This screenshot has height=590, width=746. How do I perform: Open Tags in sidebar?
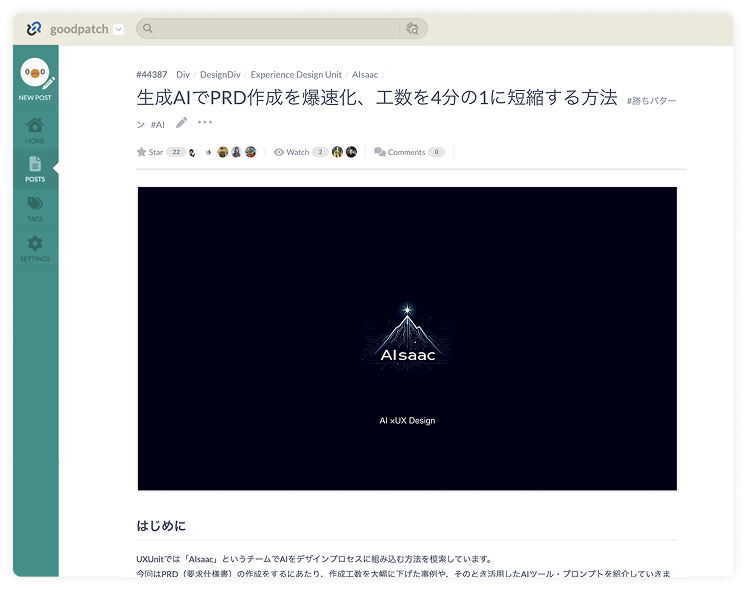pos(35,209)
